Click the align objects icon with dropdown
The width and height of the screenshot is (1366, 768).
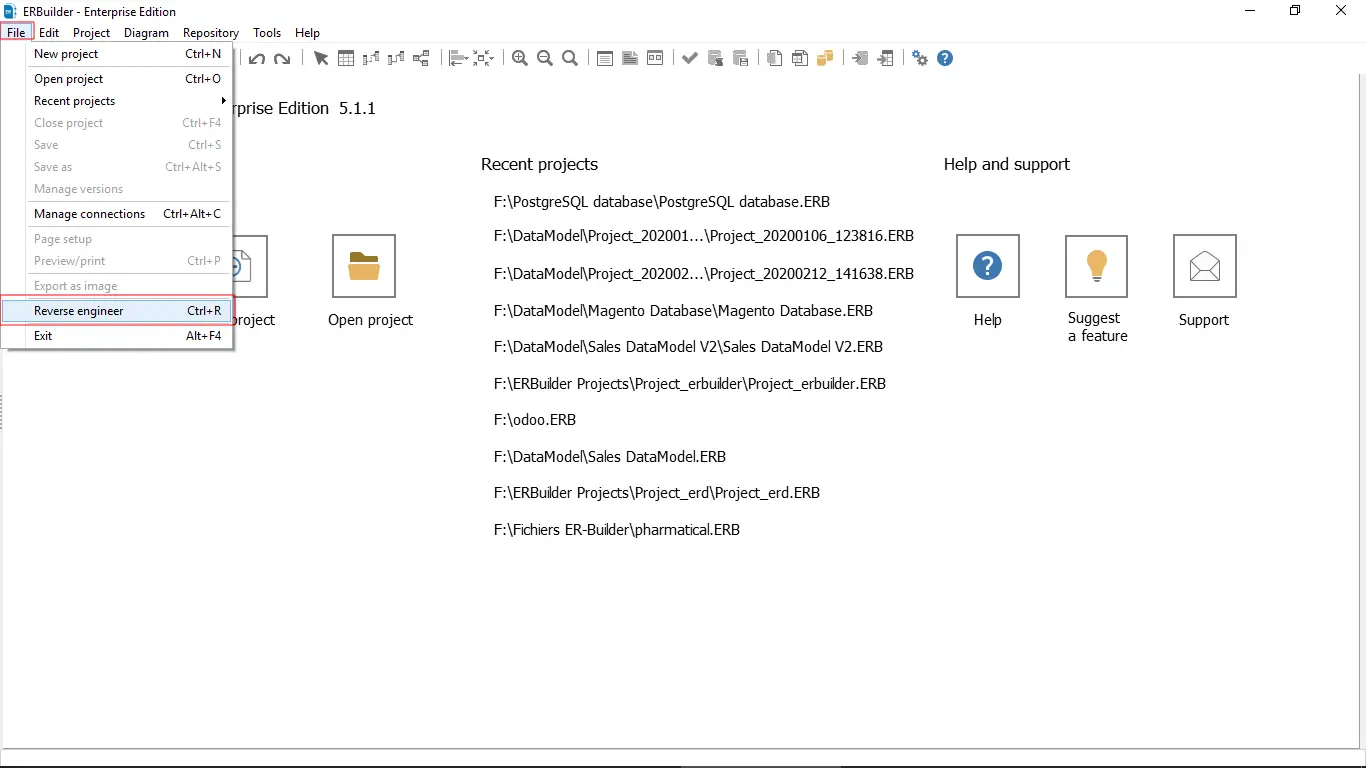[x=459, y=58]
